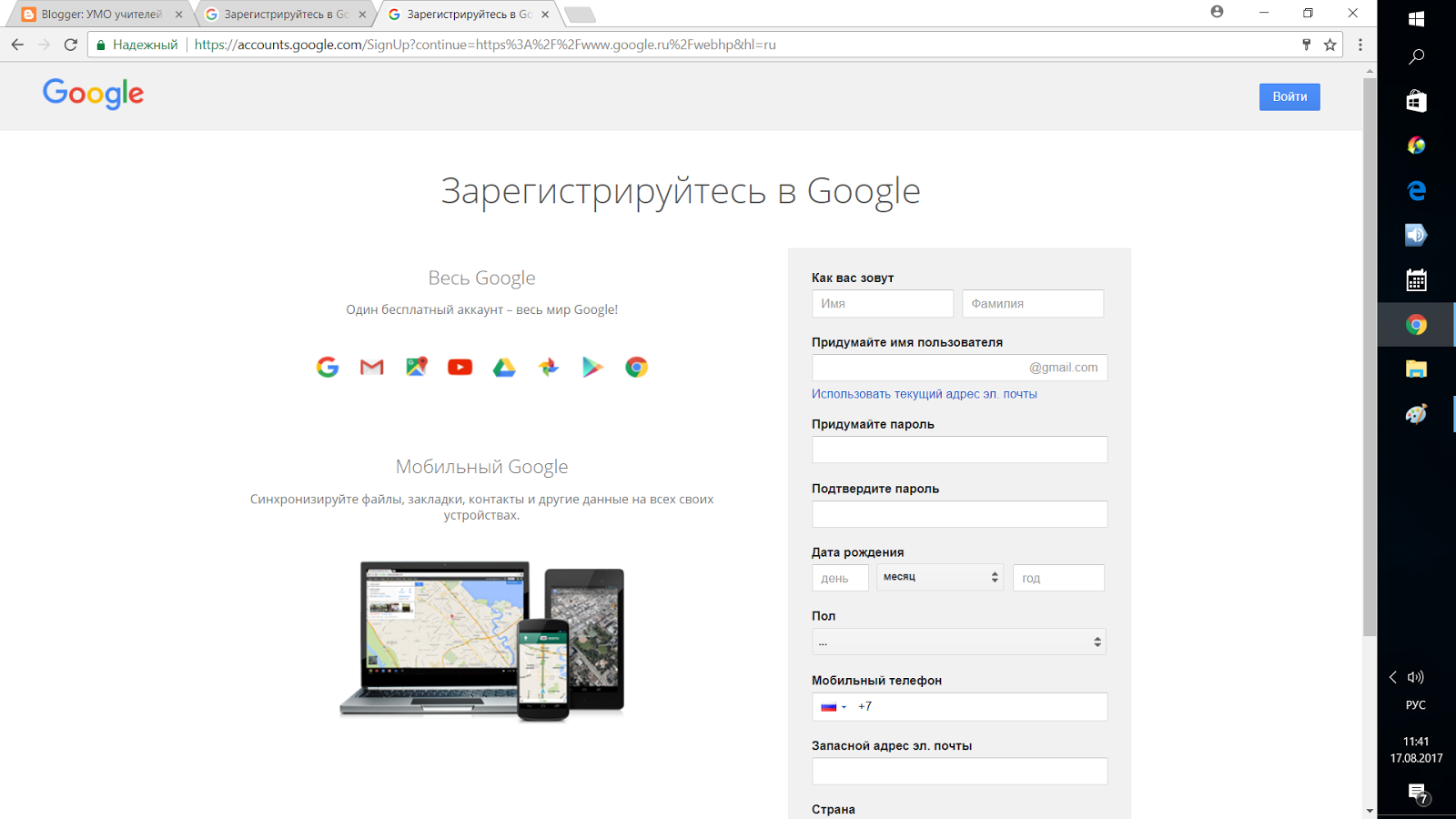Click the Google Maps app icon

(416, 367)
